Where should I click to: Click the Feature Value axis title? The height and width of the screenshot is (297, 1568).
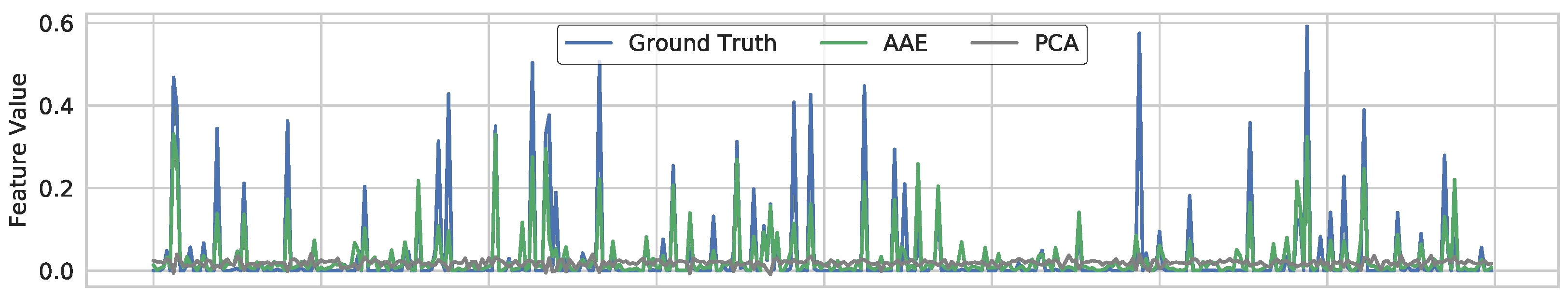[18, 150]
